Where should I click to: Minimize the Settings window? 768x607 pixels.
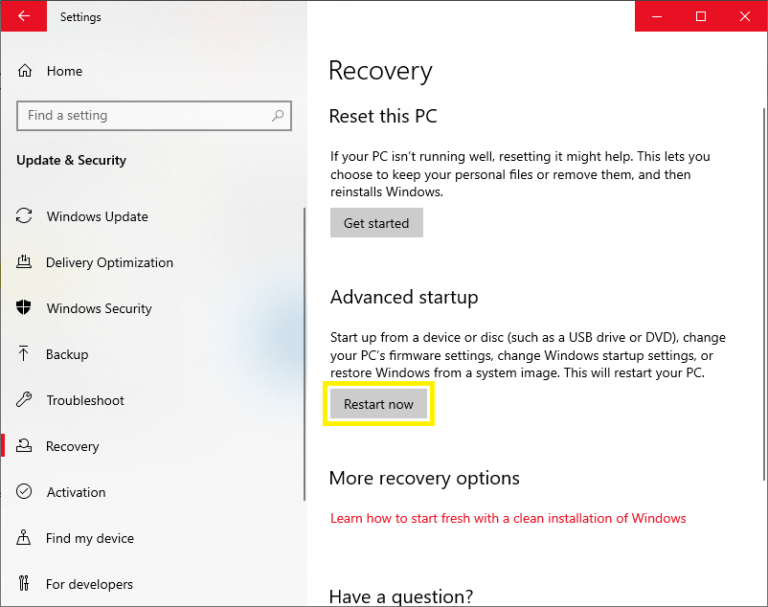click(x=657, y=16)
